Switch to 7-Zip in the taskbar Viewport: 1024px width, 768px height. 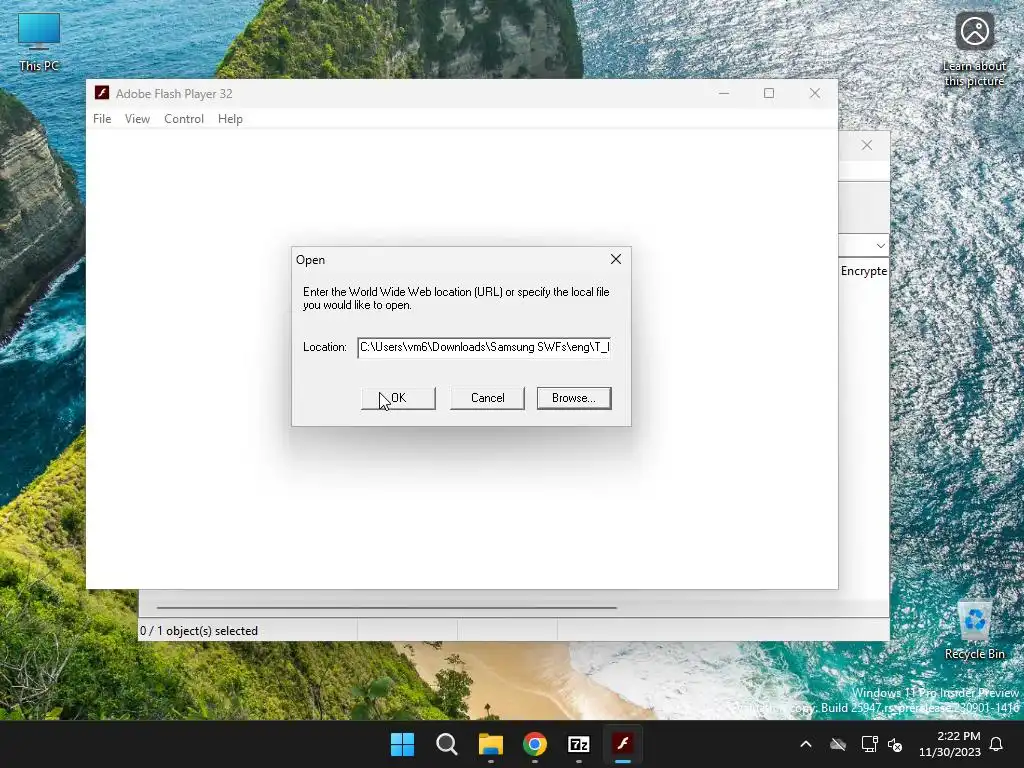[x=579, y=744]
